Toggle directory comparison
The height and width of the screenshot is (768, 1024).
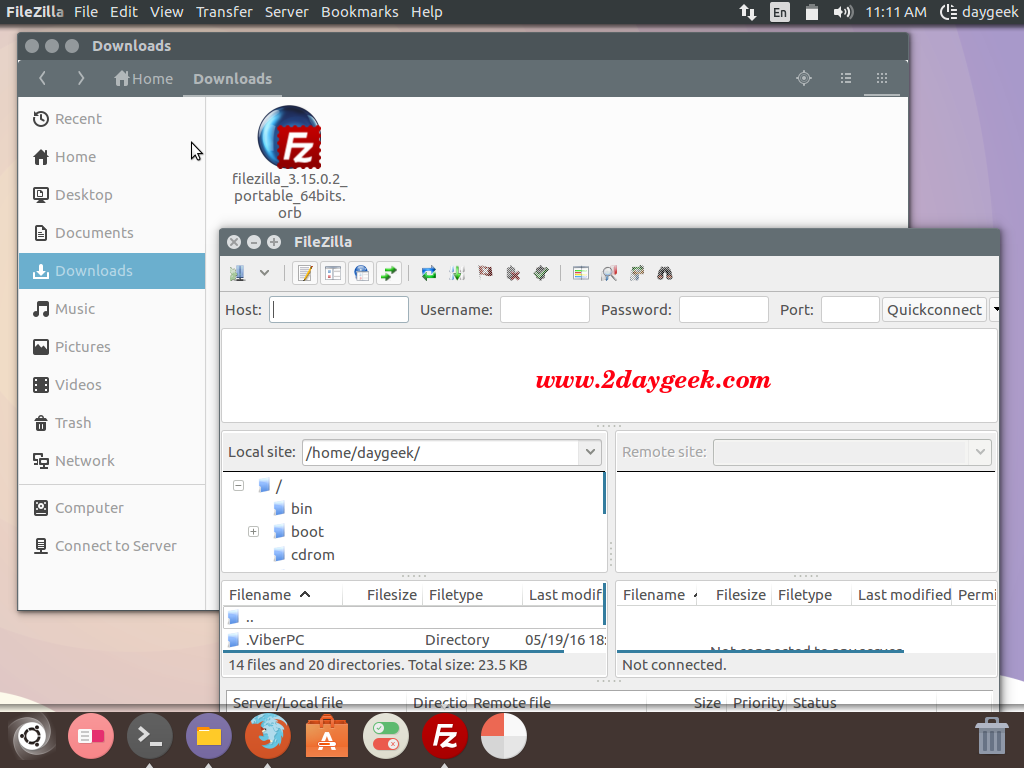pos(609,274)
